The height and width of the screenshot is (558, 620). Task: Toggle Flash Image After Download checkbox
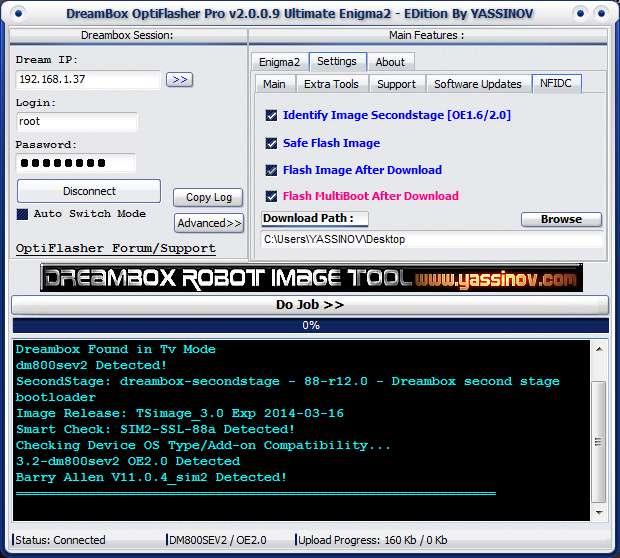click(271, 170)
